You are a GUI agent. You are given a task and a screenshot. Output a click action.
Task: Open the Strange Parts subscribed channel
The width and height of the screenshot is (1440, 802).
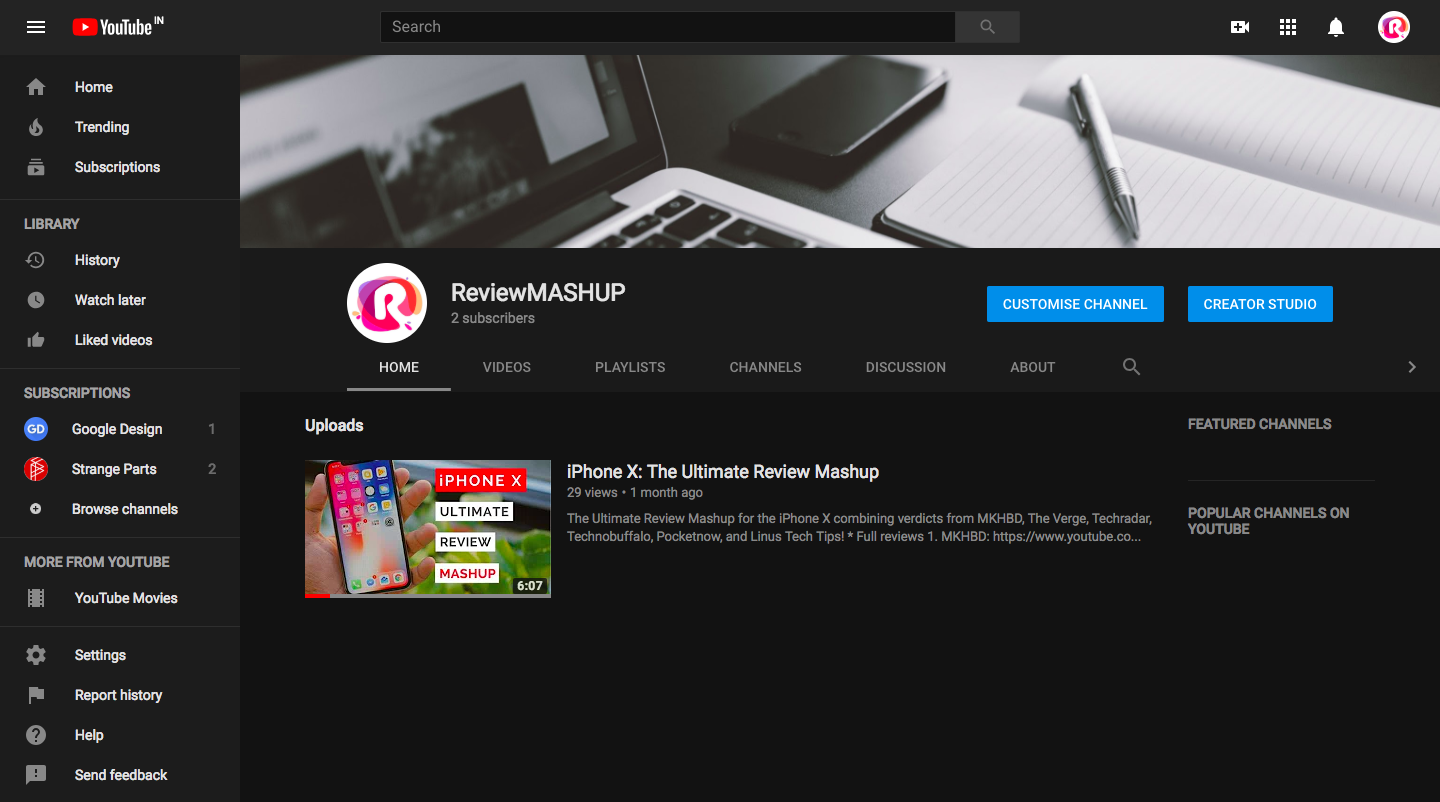pos(114,469)
